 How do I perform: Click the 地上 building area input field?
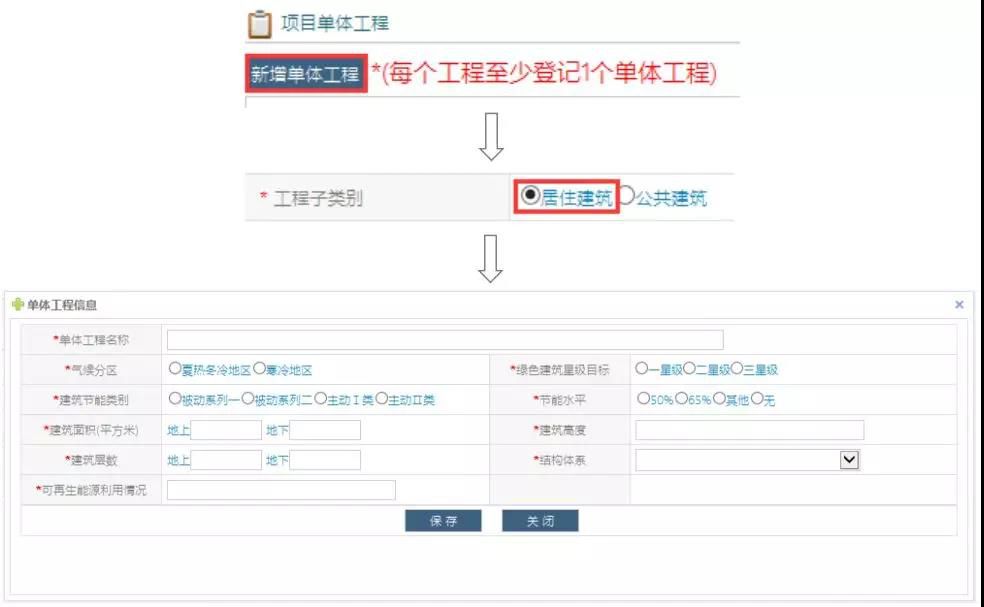tap(226, 430)
